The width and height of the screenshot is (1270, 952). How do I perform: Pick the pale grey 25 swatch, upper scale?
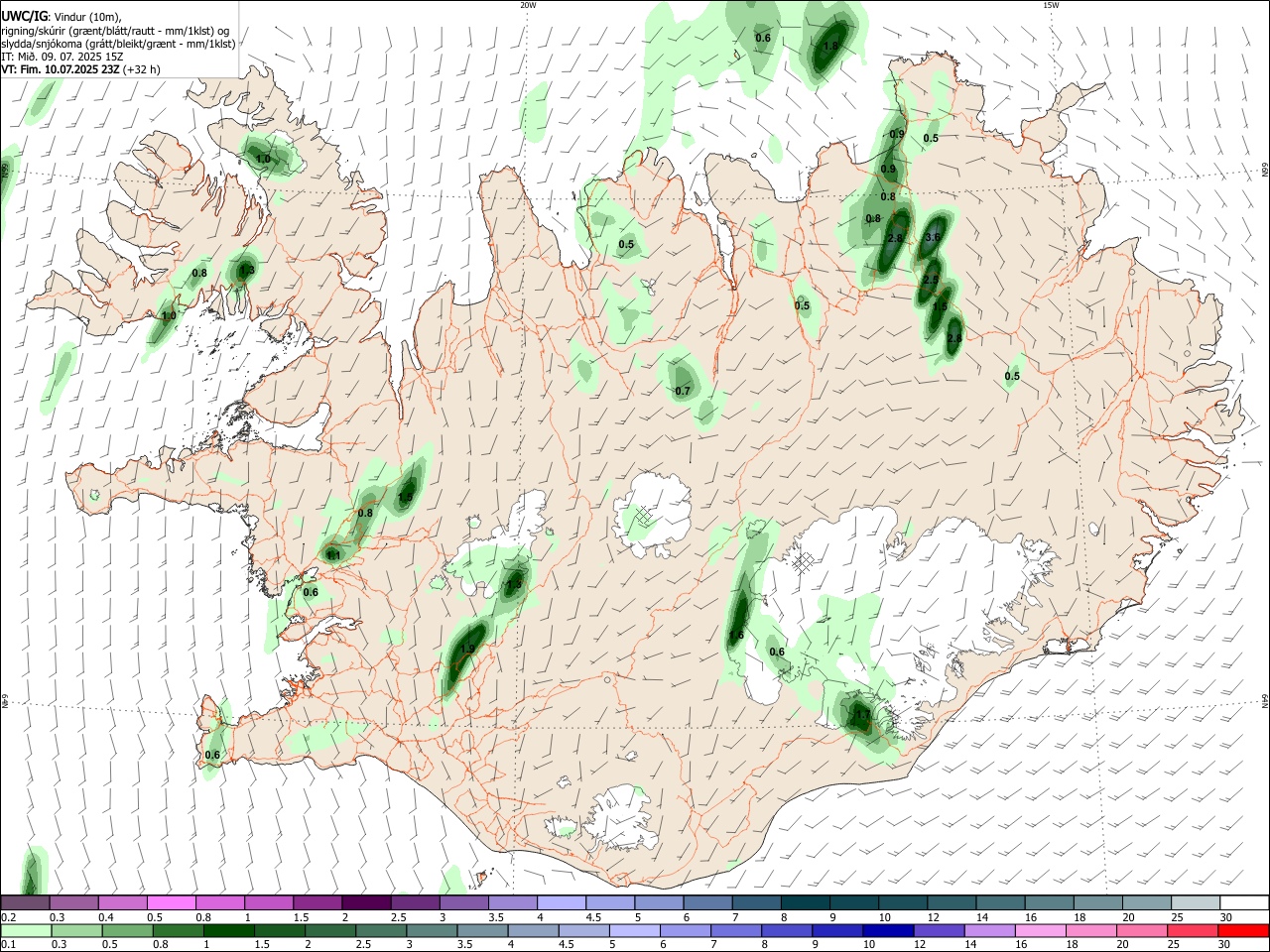click(1196, 902)
